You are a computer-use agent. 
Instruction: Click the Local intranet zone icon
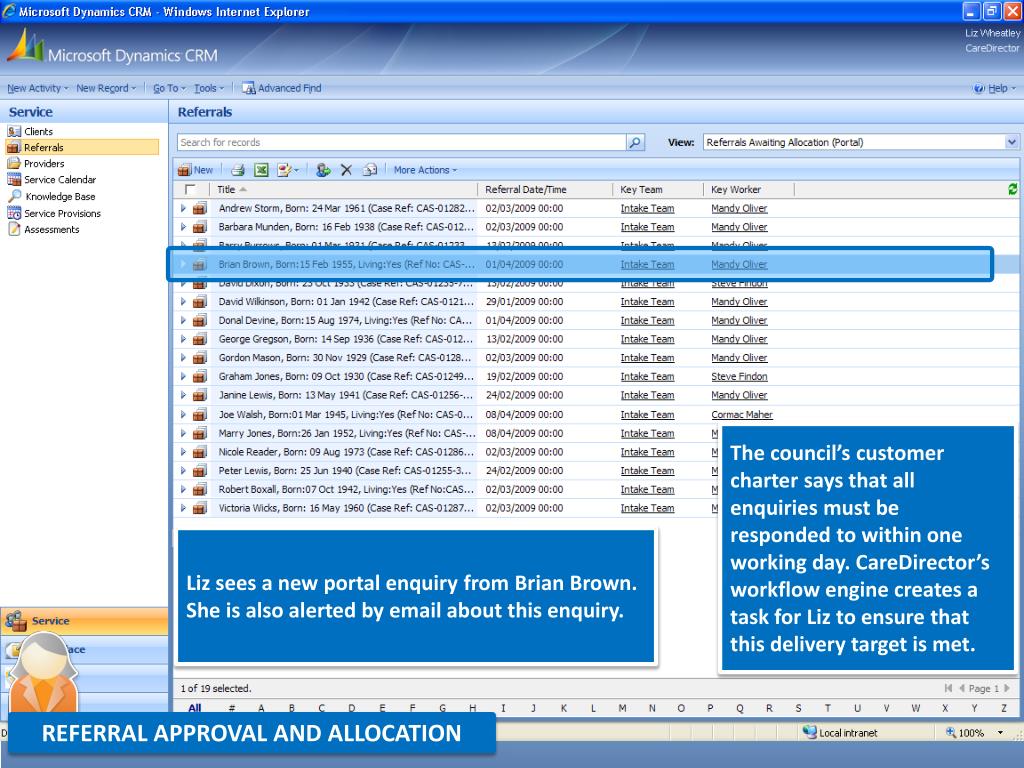click(810, 733)
